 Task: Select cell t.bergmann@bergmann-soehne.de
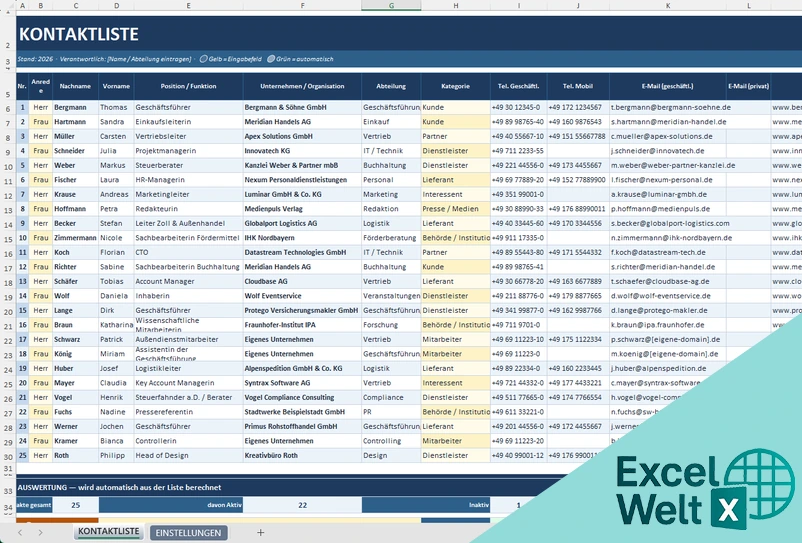668,107
